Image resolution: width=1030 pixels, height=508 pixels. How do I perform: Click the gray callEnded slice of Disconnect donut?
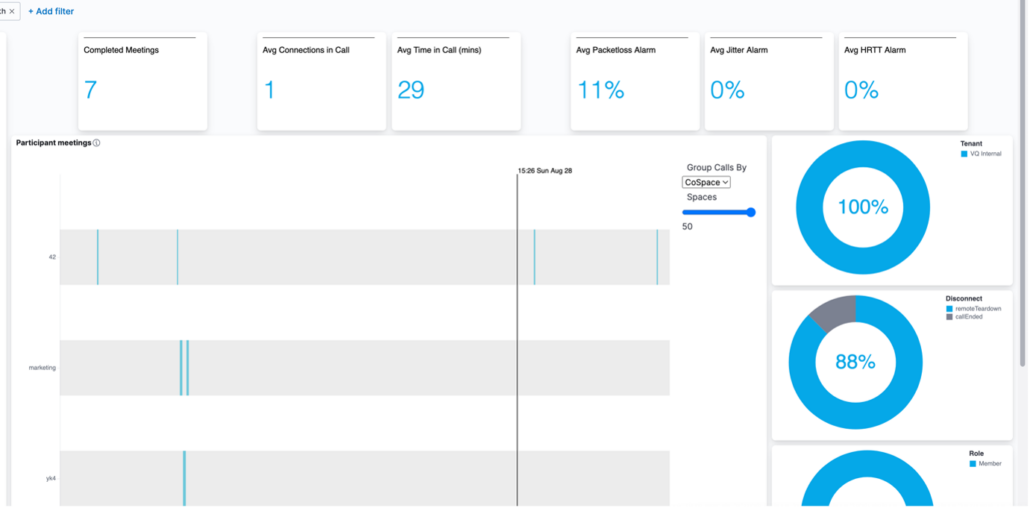[x=836, y=312]
